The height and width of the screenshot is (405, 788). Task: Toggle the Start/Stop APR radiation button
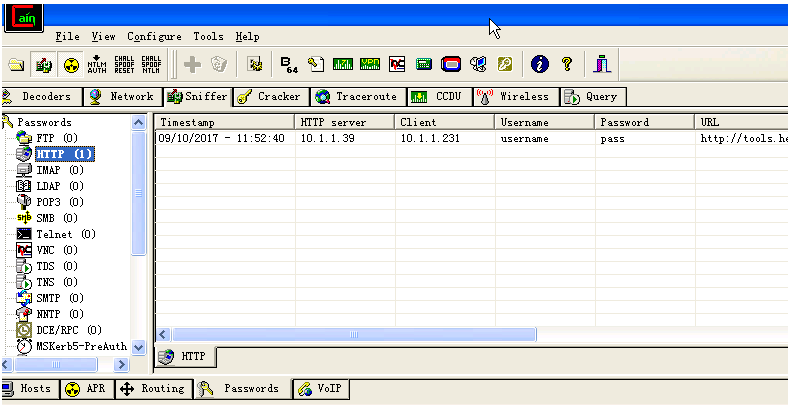coord(71,64)
